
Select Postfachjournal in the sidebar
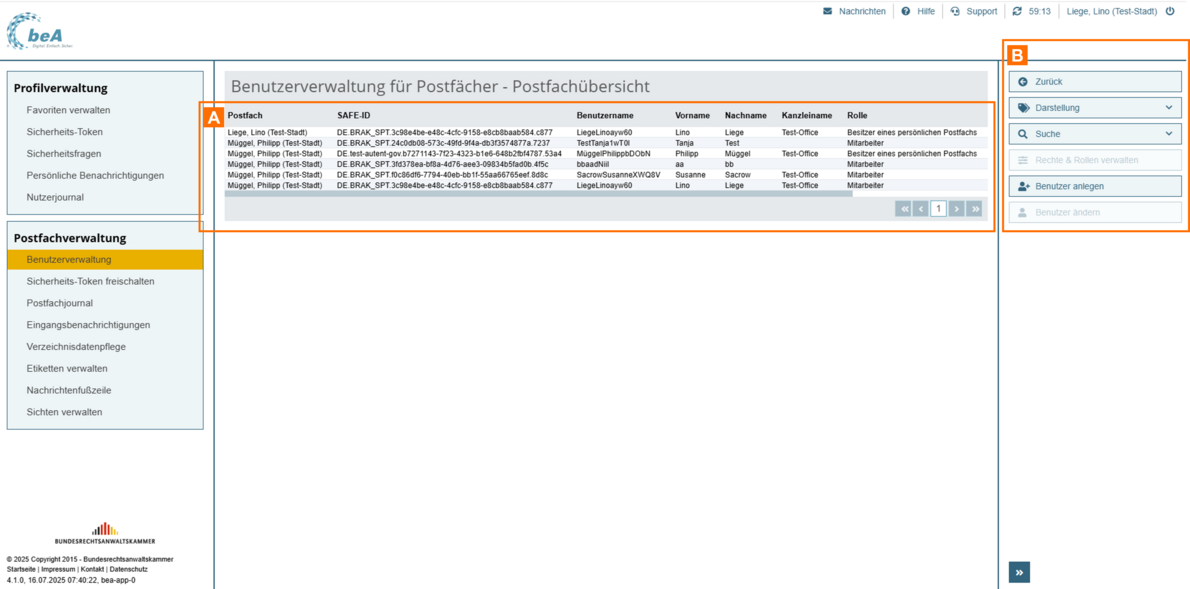click(59, 303)
